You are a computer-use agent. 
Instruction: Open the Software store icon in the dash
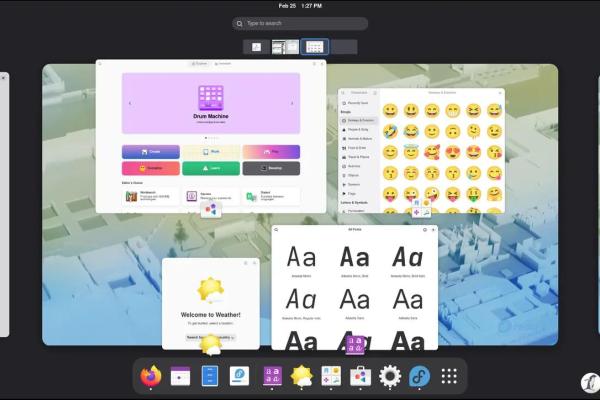pyautogui.click(x=360, y=376)
